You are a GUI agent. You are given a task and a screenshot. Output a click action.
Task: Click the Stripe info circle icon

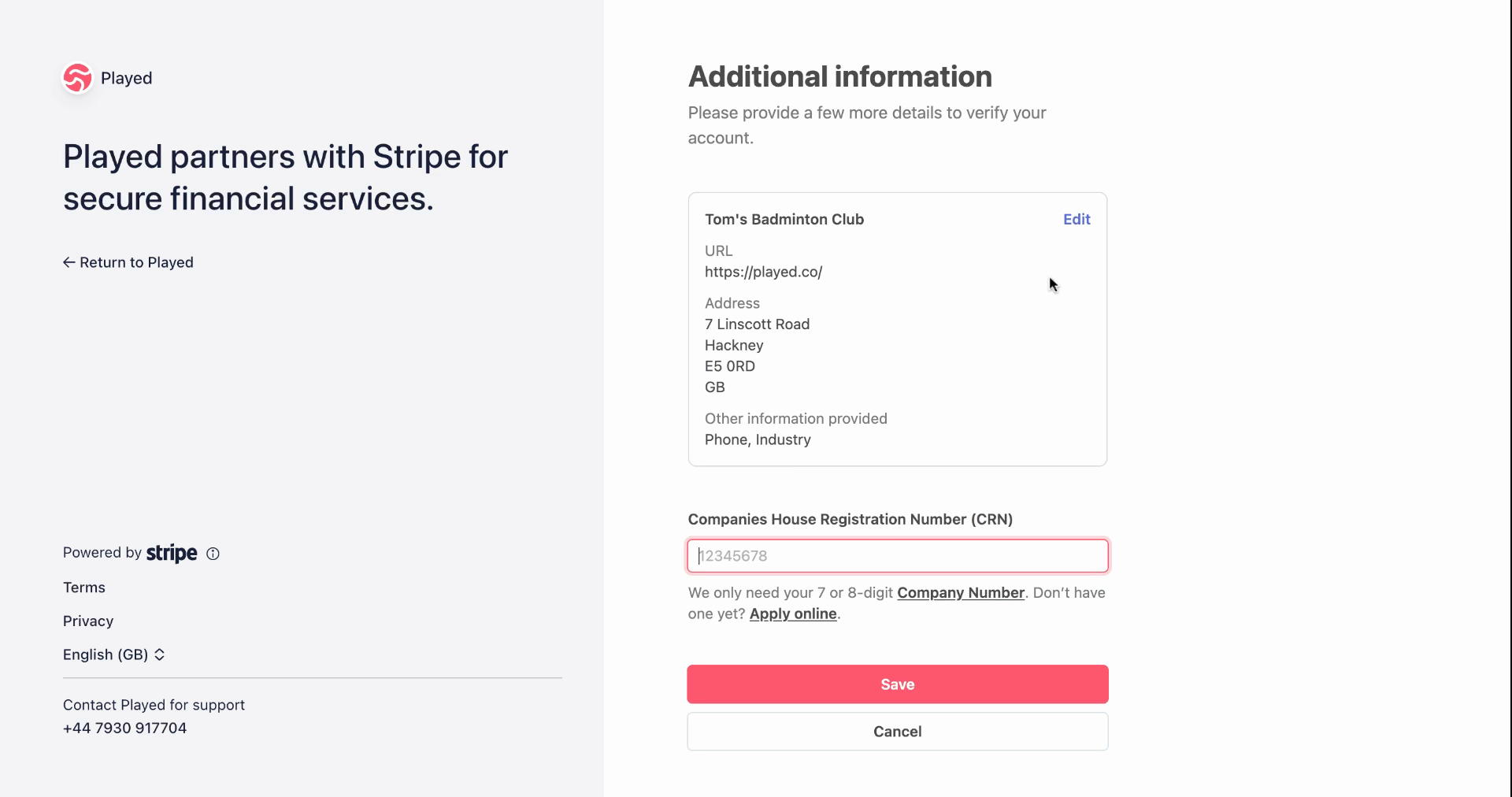coord(213,554)
